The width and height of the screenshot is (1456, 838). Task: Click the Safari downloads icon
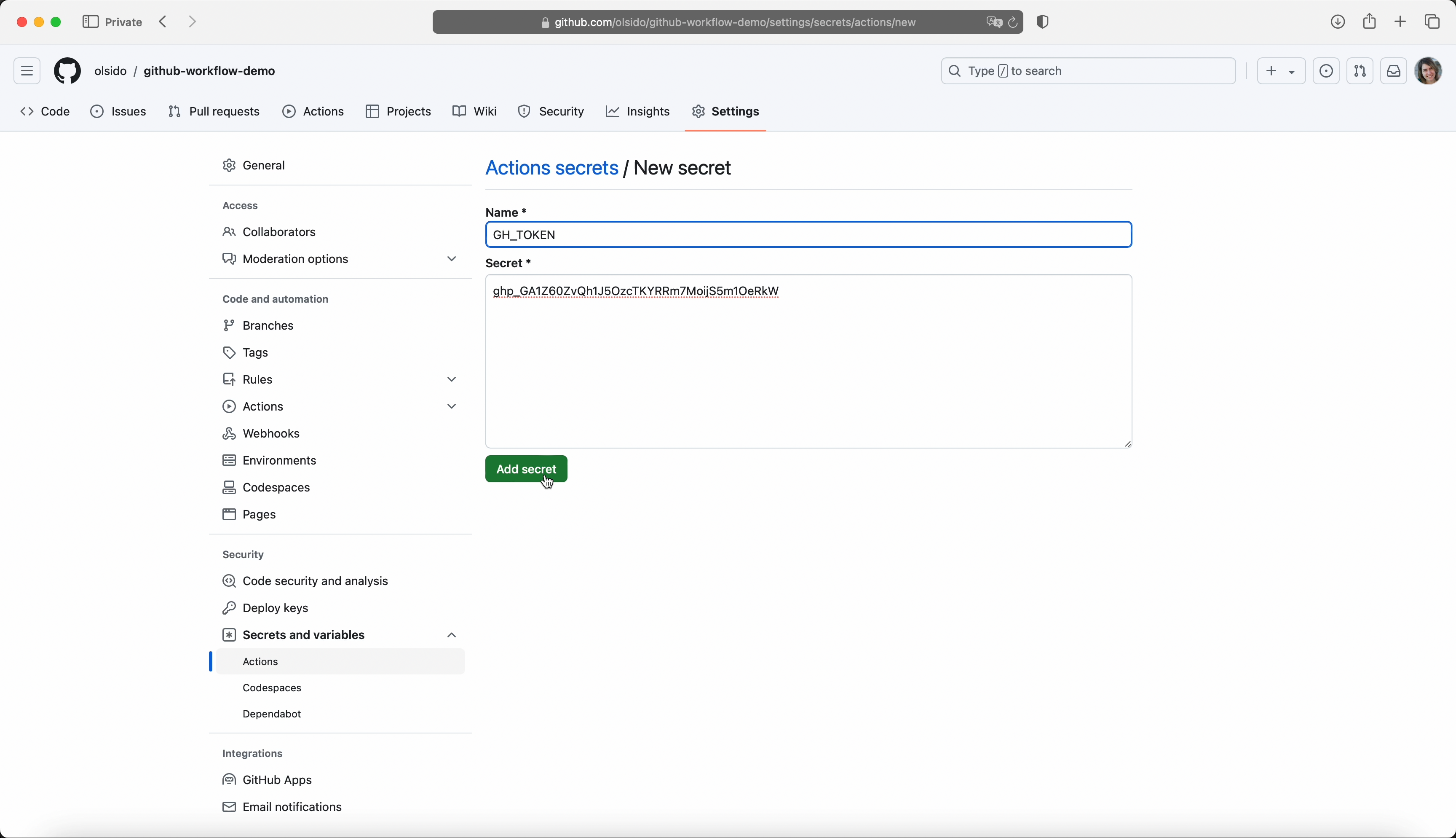point(1338,22)
